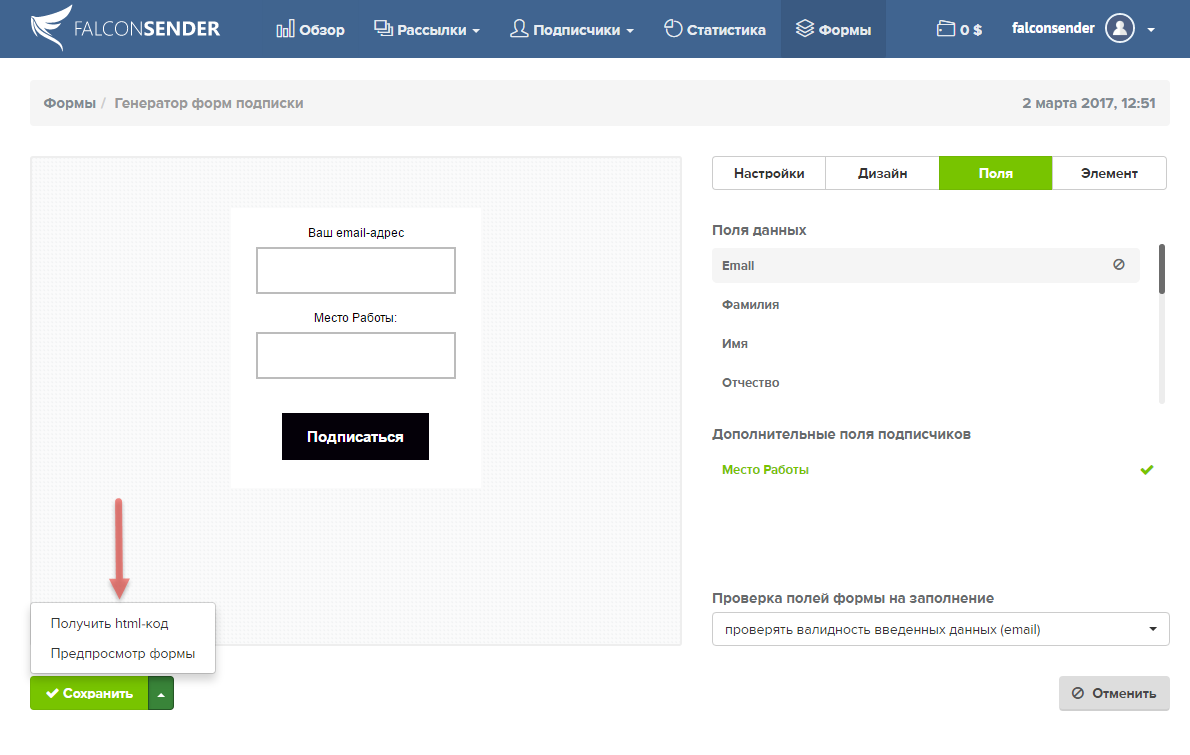
Task: Switch to the Дизайн tab
Action: click(883, 173)
